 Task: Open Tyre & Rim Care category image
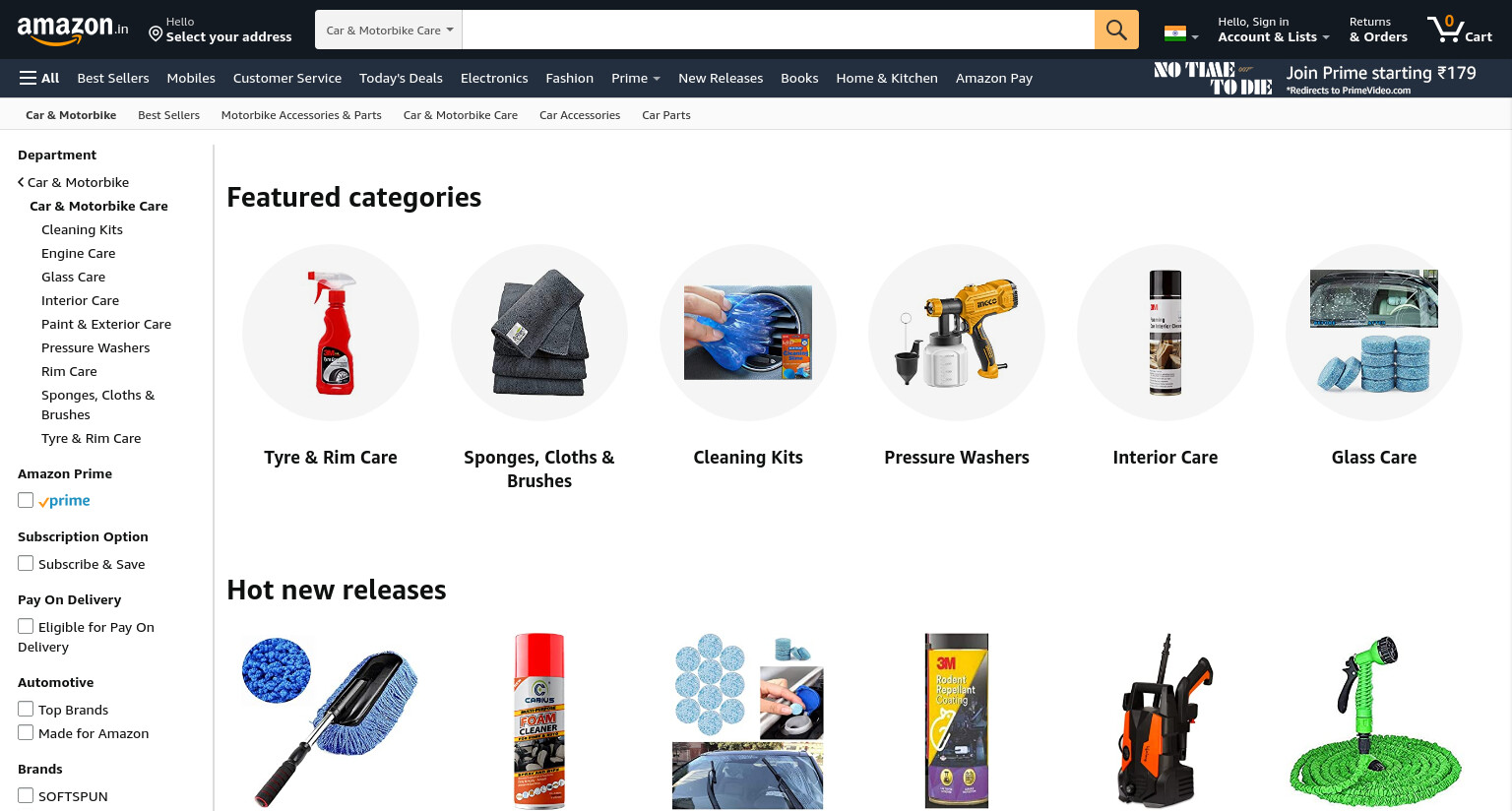[331, 333]
